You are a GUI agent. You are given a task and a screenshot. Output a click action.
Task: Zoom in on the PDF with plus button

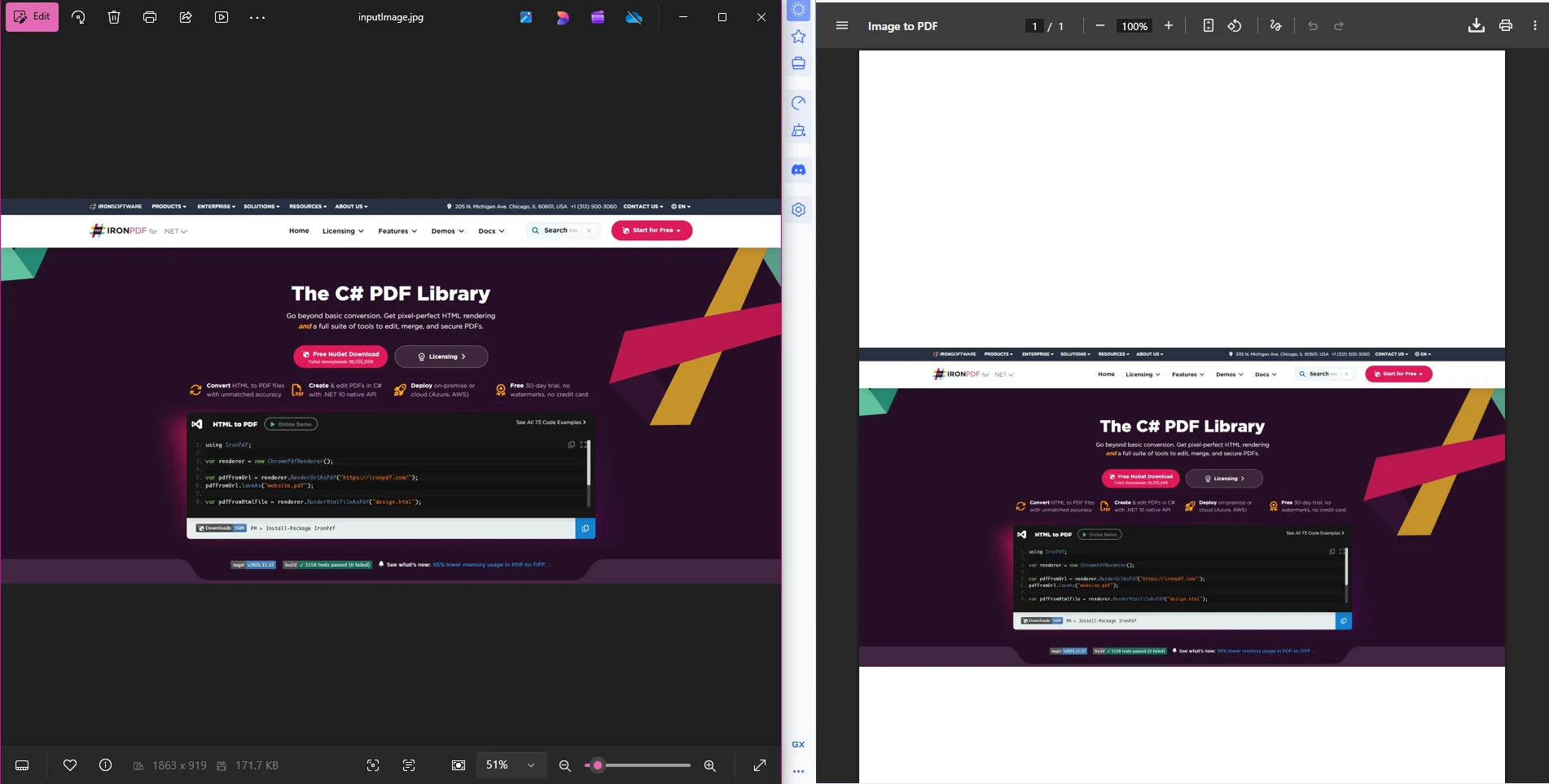[x=1168, y=25]
